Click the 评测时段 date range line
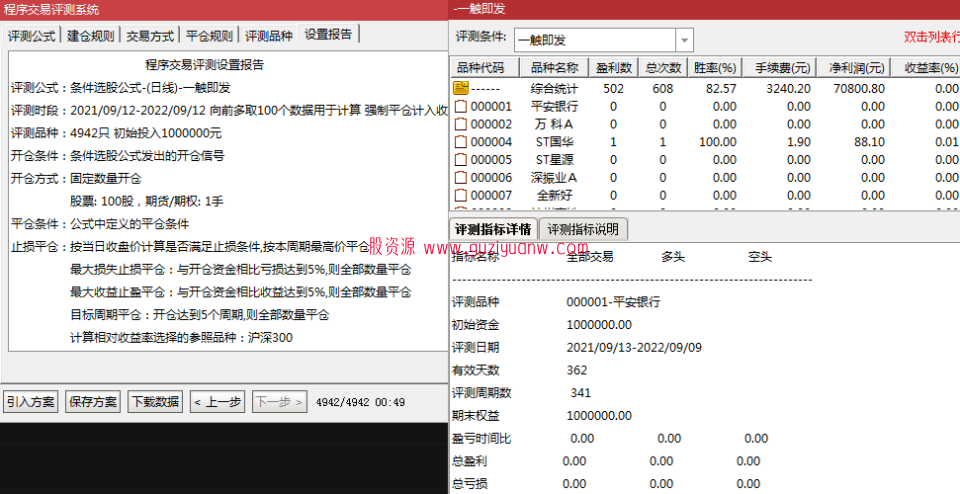960x494 pixels. (229, 111)
